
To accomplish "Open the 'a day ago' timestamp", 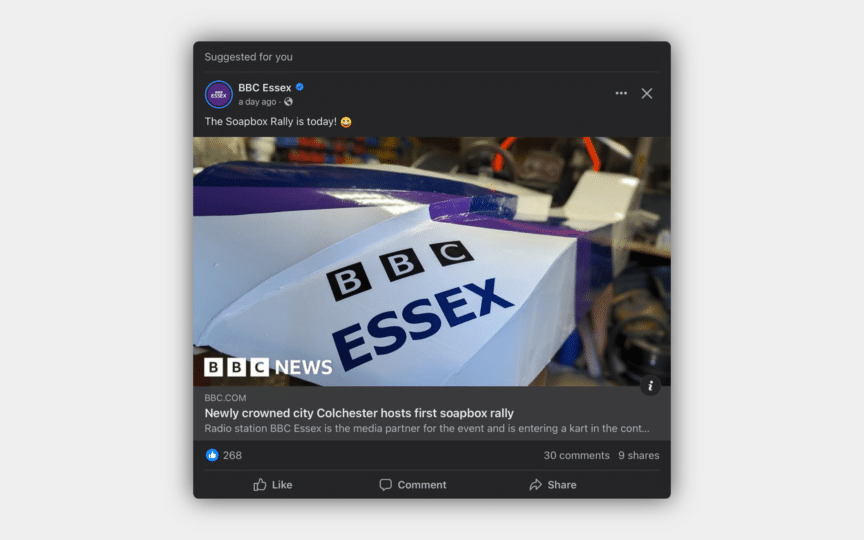I will (x=257, y=102).
